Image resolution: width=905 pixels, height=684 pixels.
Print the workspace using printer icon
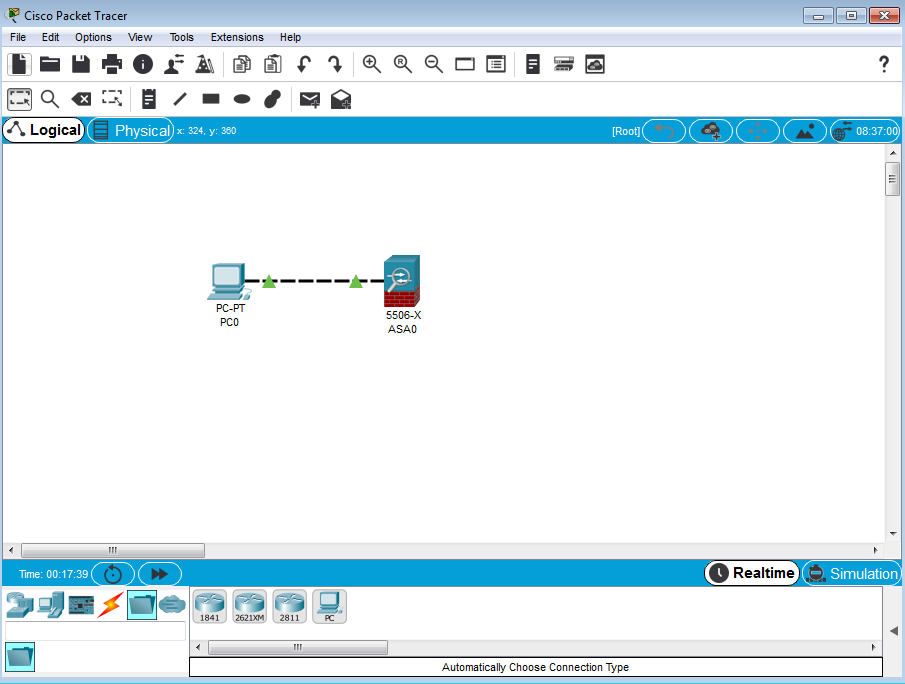pyautogui.click(x=112, y=64)
